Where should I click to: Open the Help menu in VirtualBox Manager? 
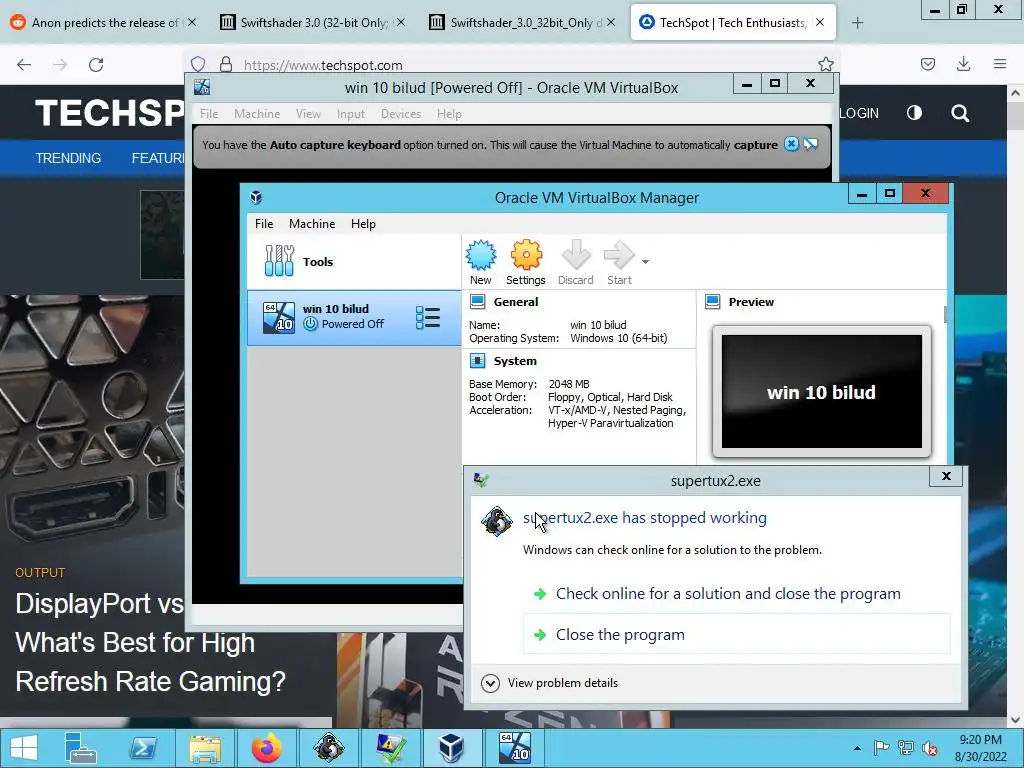363,223
